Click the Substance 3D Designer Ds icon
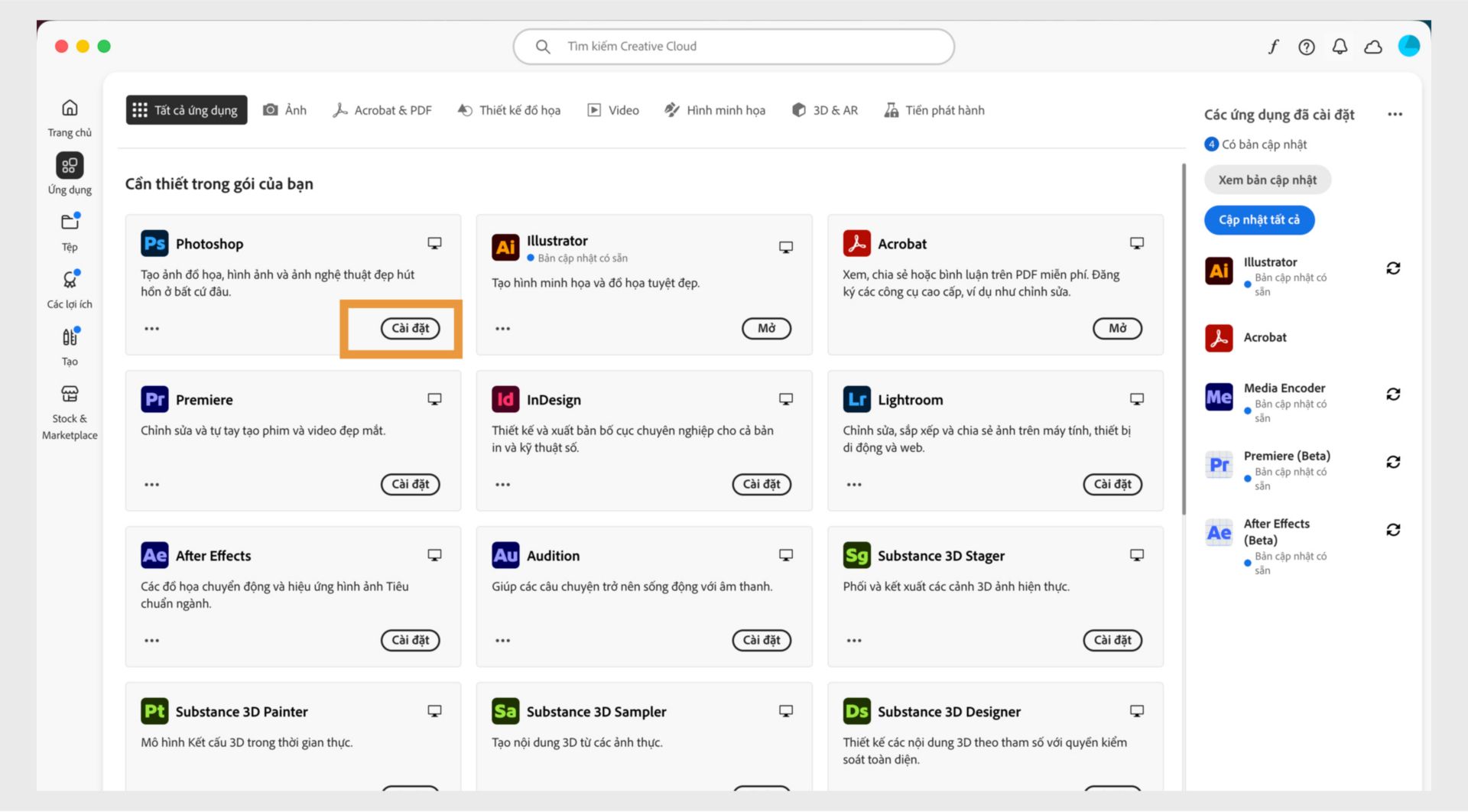The image size is (1468, 812). (x=856, y=711)
